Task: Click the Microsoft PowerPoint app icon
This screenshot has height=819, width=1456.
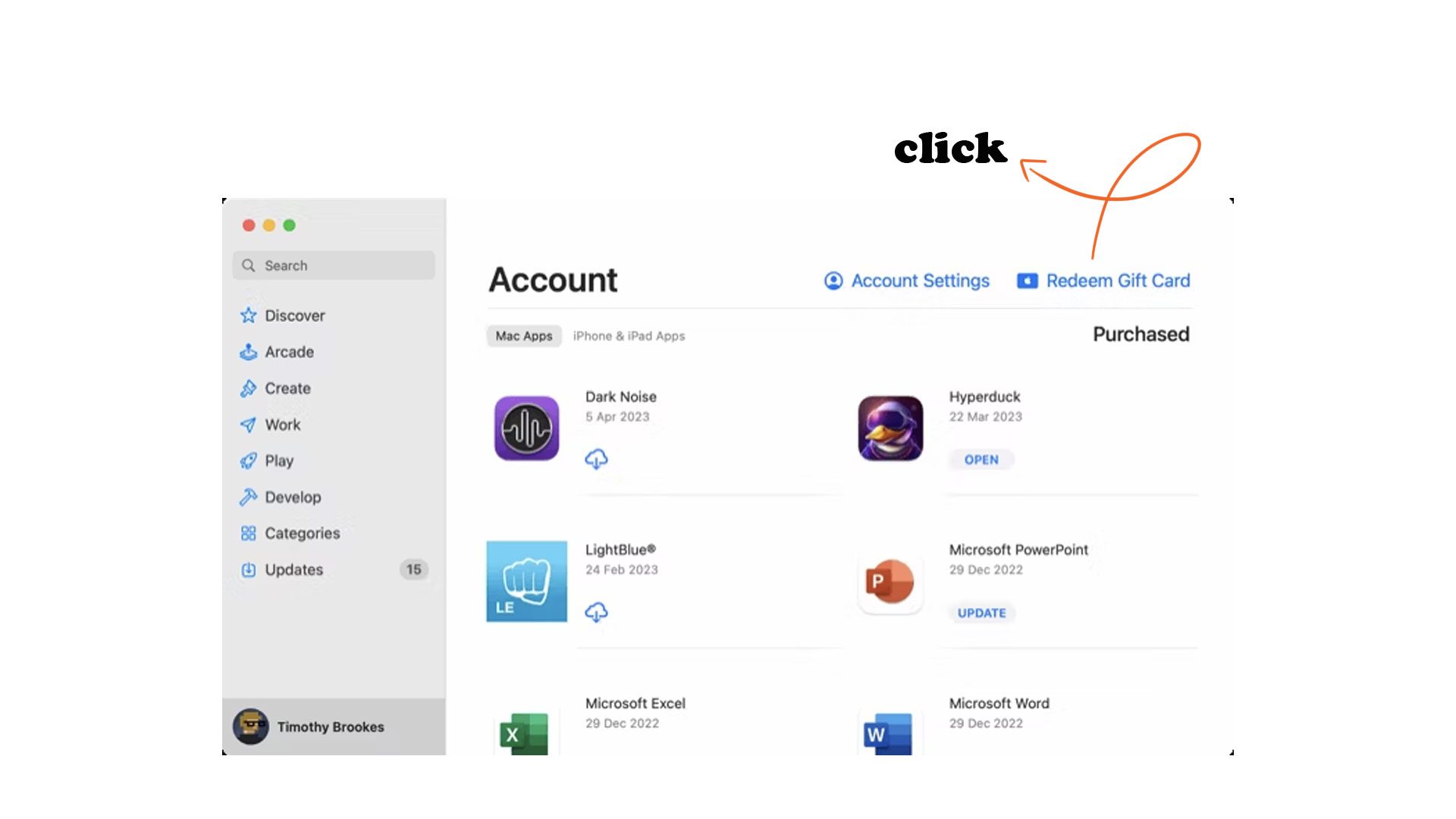Action: click(x=888, y=580)
